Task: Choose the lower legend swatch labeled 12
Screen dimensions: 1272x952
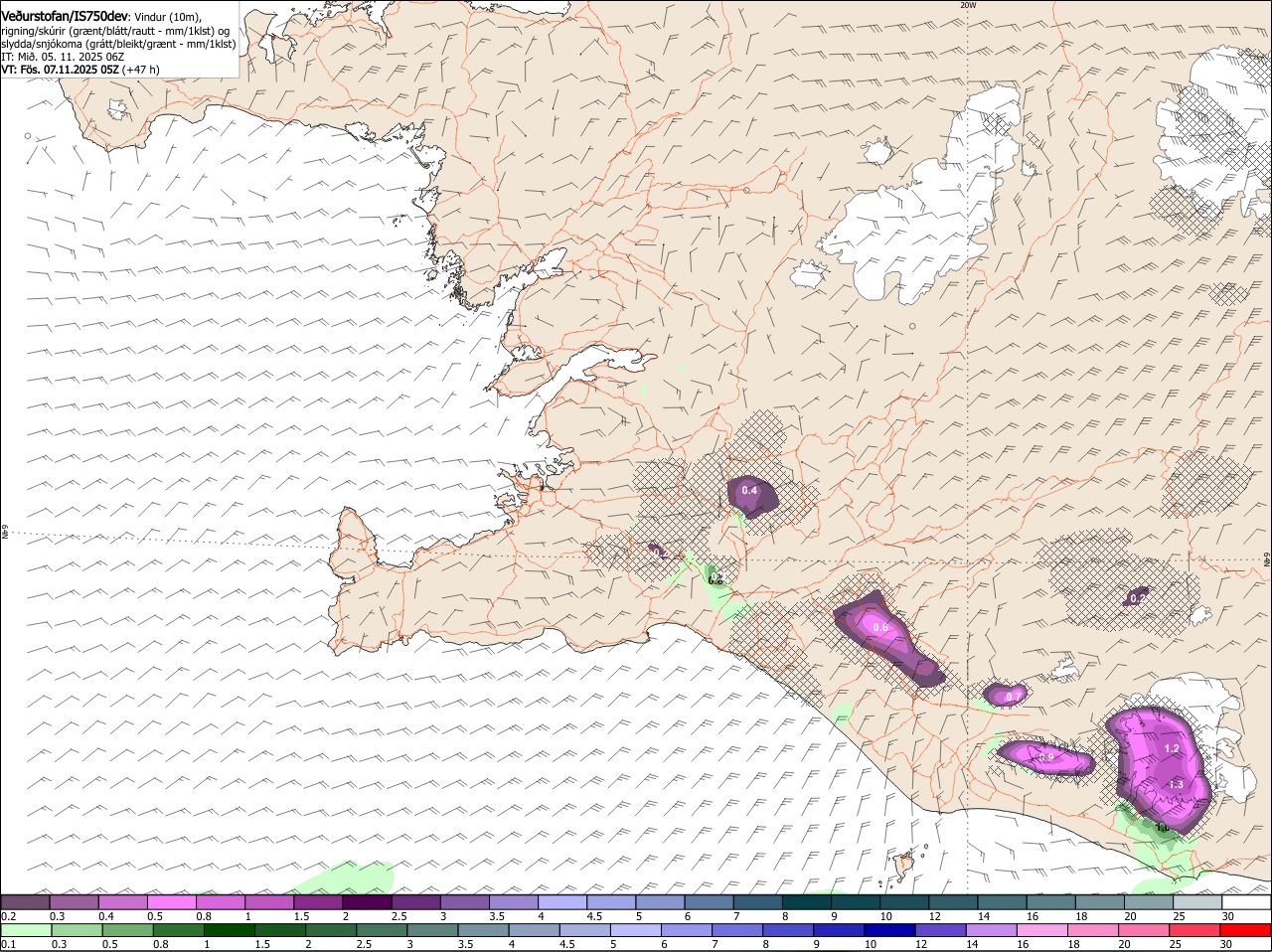Action: click(x=941, y=930)
